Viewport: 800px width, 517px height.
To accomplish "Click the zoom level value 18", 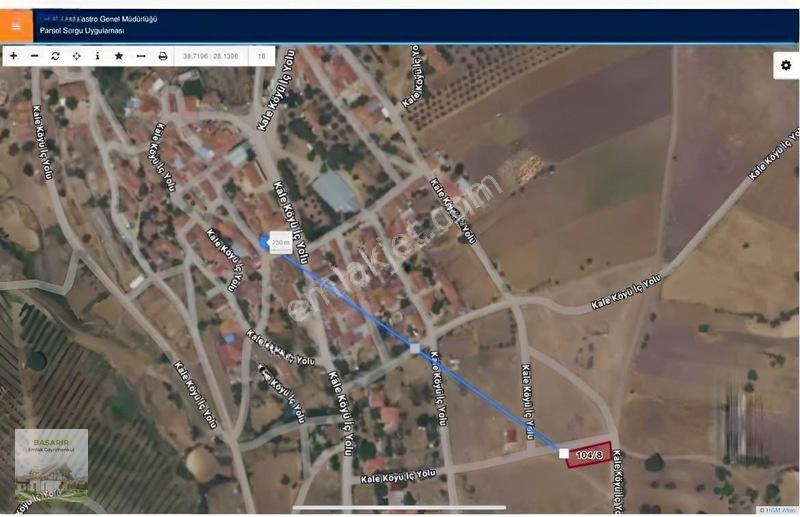I will tap(262, 56).
